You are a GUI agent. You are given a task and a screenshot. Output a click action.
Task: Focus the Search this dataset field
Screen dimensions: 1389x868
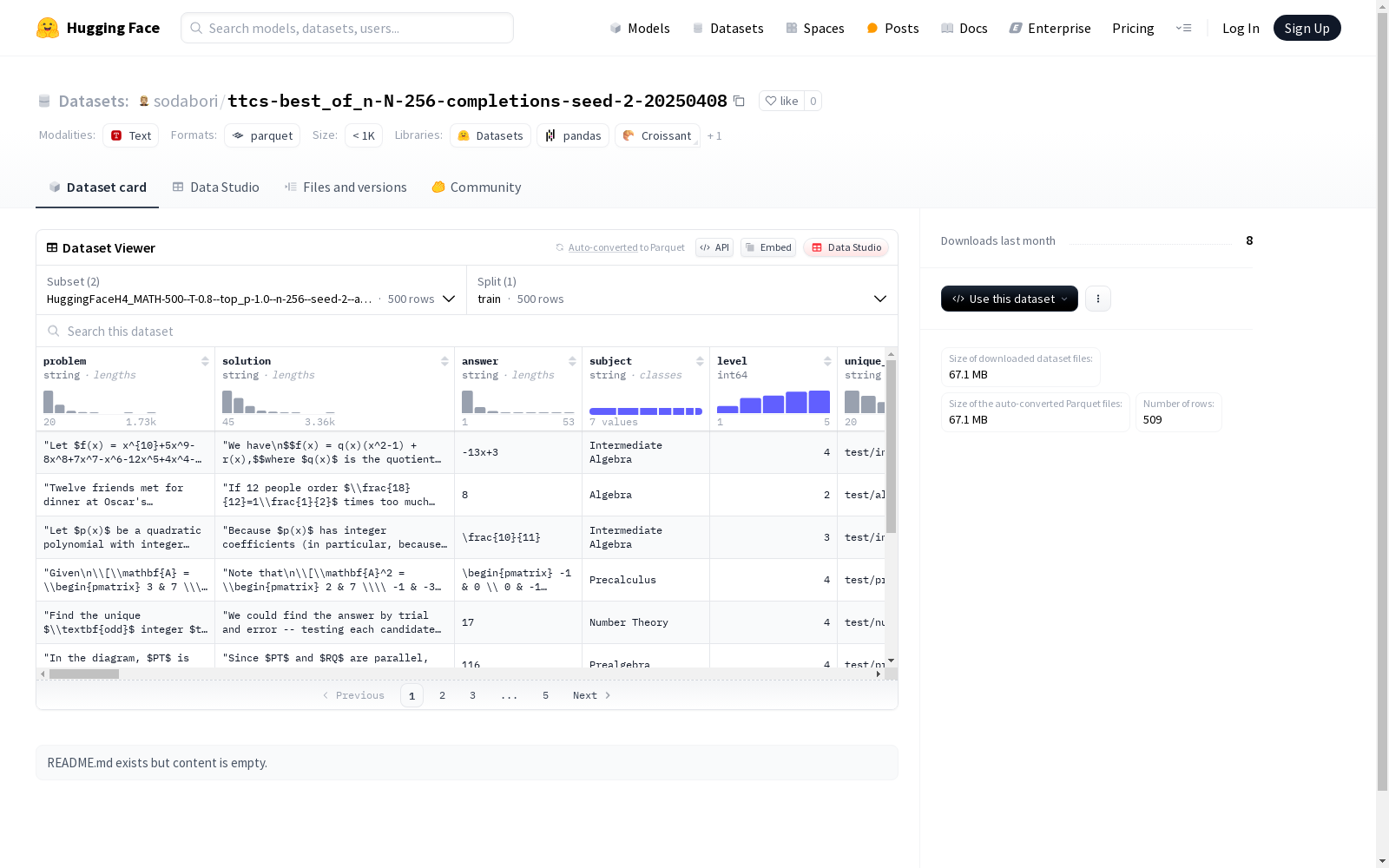click(467, 332)
